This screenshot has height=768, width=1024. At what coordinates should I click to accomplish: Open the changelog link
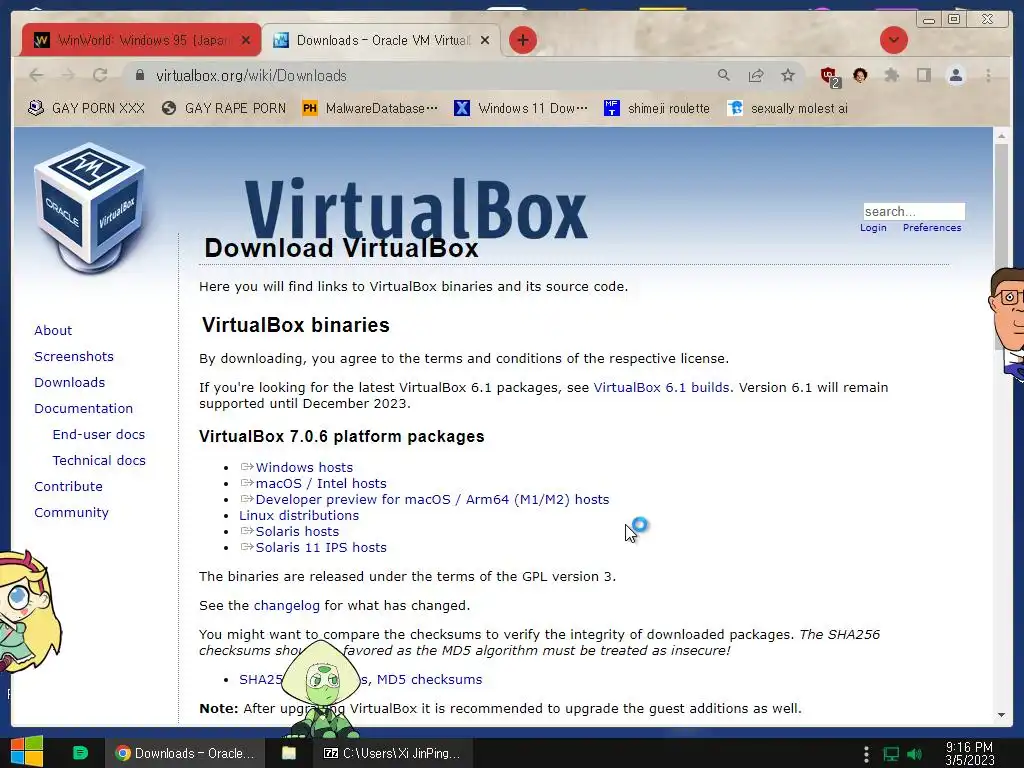pos(287,606)
